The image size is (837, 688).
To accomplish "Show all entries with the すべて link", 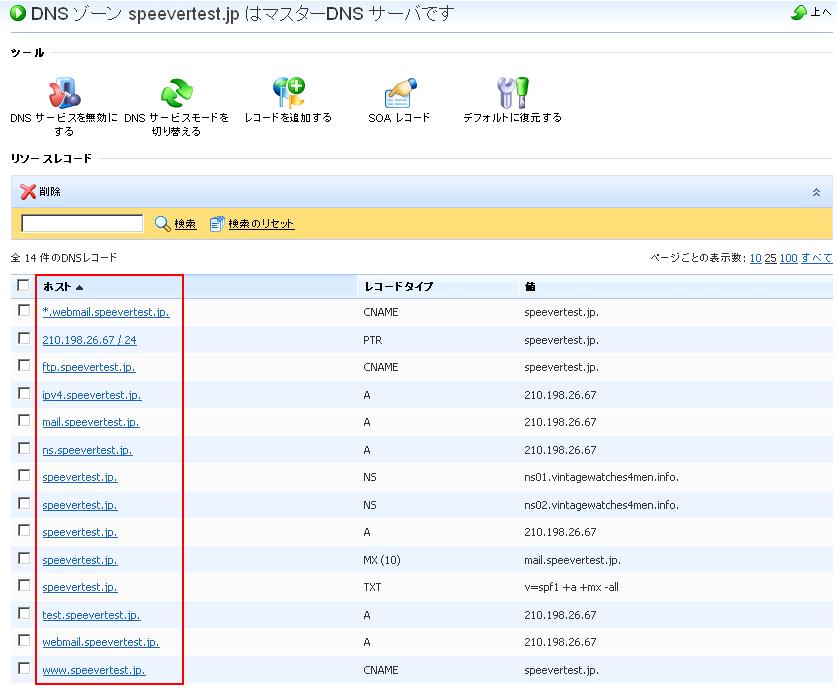I will [x=816, y=258].
